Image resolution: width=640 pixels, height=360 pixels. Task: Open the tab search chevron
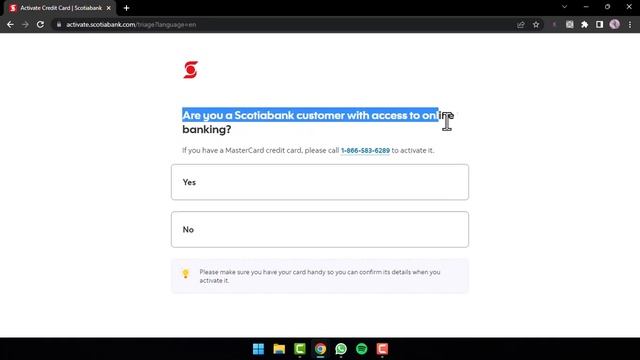pos(564,7)
